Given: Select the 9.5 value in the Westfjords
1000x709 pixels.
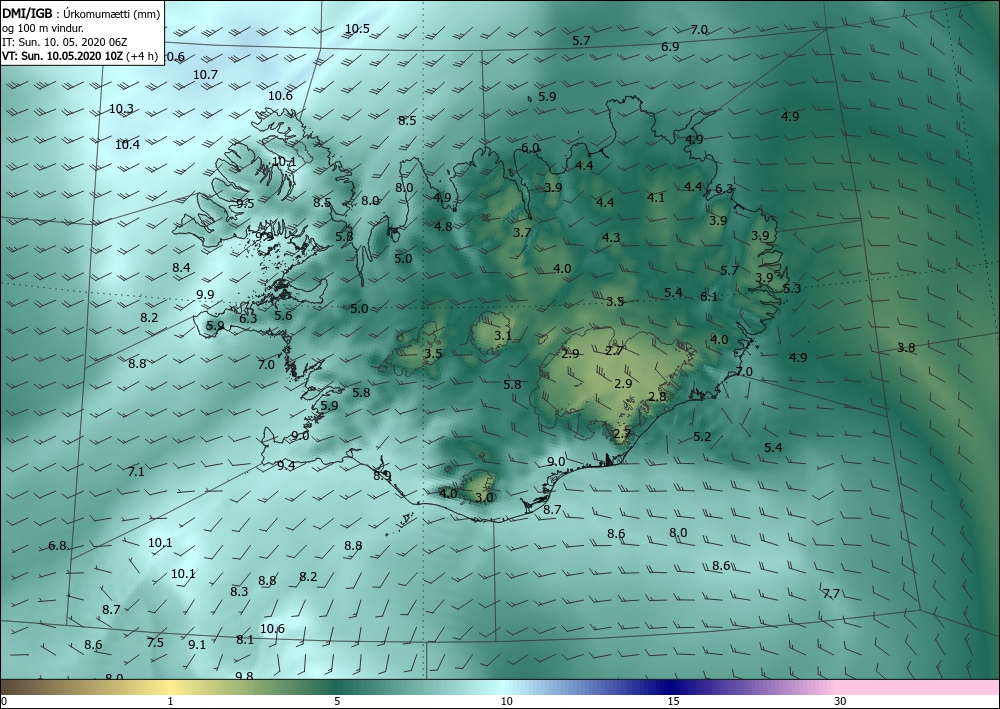Looking at the screenshot, I should point(245,204).
